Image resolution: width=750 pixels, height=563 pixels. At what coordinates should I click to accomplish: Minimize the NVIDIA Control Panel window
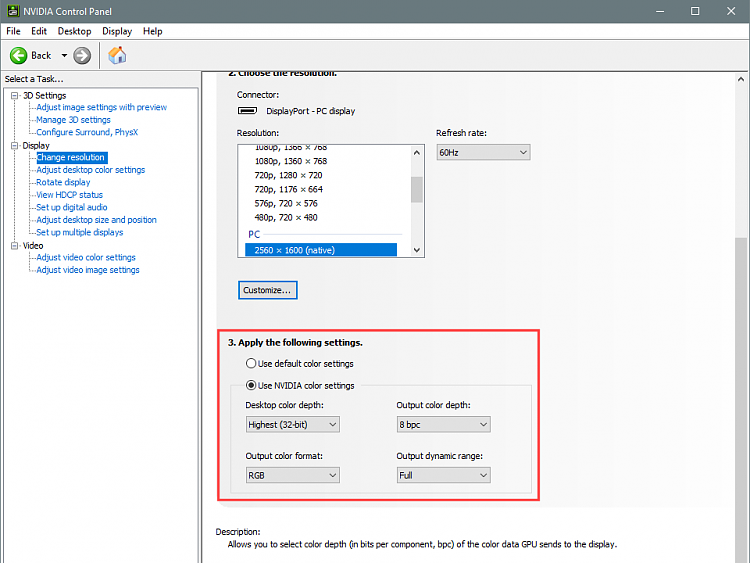(660, 11)
